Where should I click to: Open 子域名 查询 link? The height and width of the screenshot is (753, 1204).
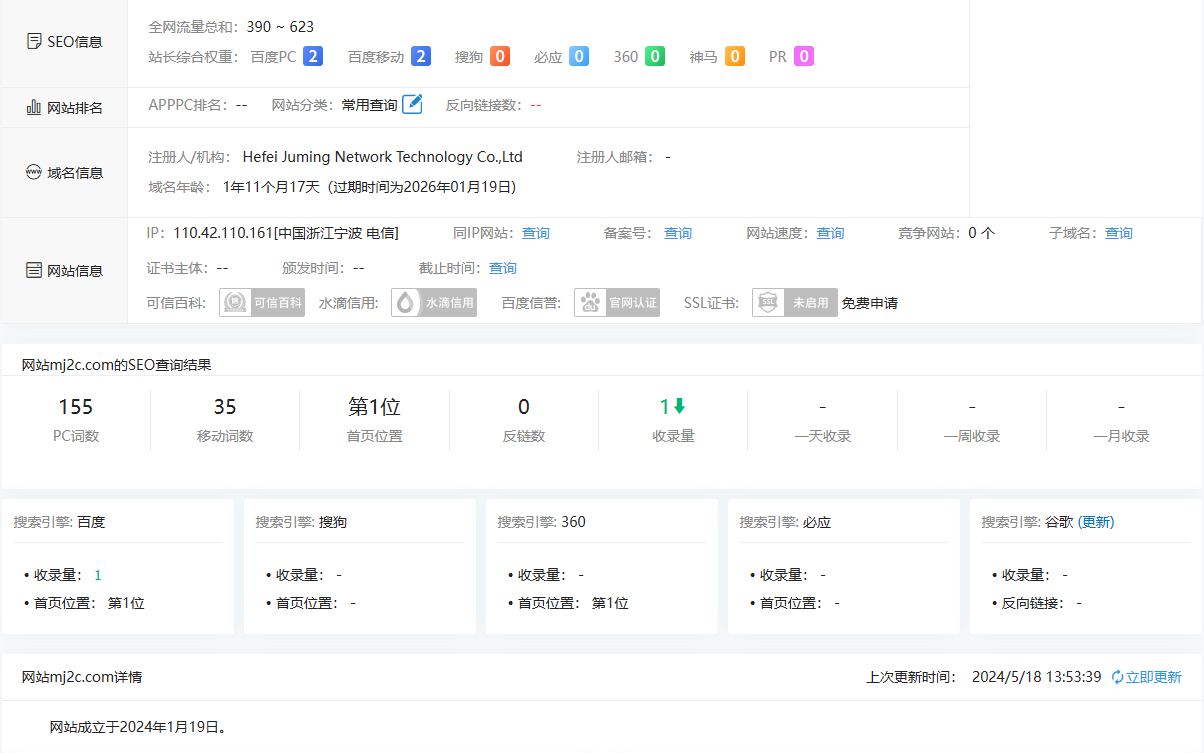(x=1119, y=233)
